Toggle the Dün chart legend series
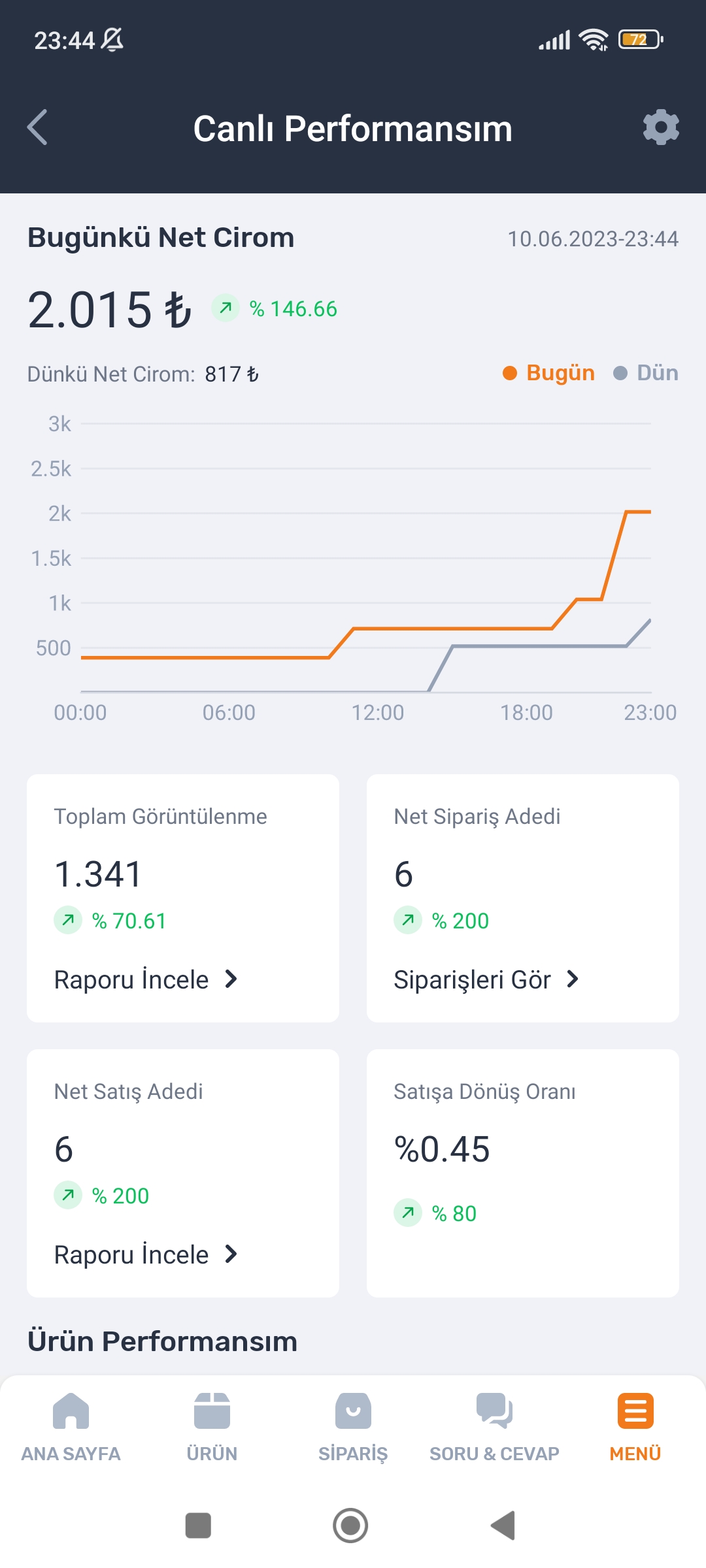 646,373
